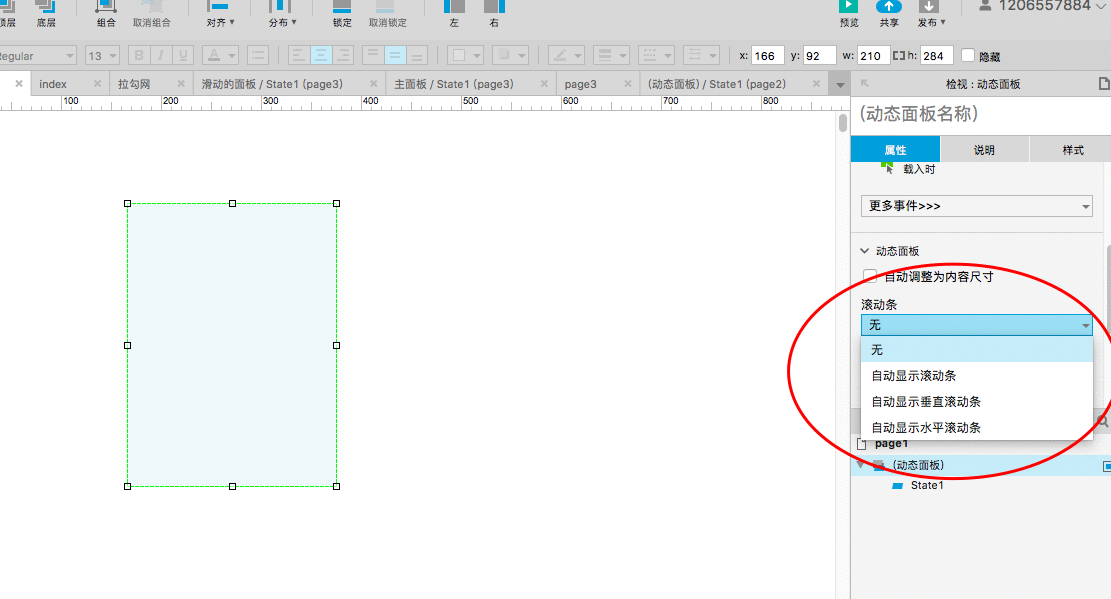Viewport: 1111px width, 599px height.
Task: Align text to the right
Action: tap(343, 55)
